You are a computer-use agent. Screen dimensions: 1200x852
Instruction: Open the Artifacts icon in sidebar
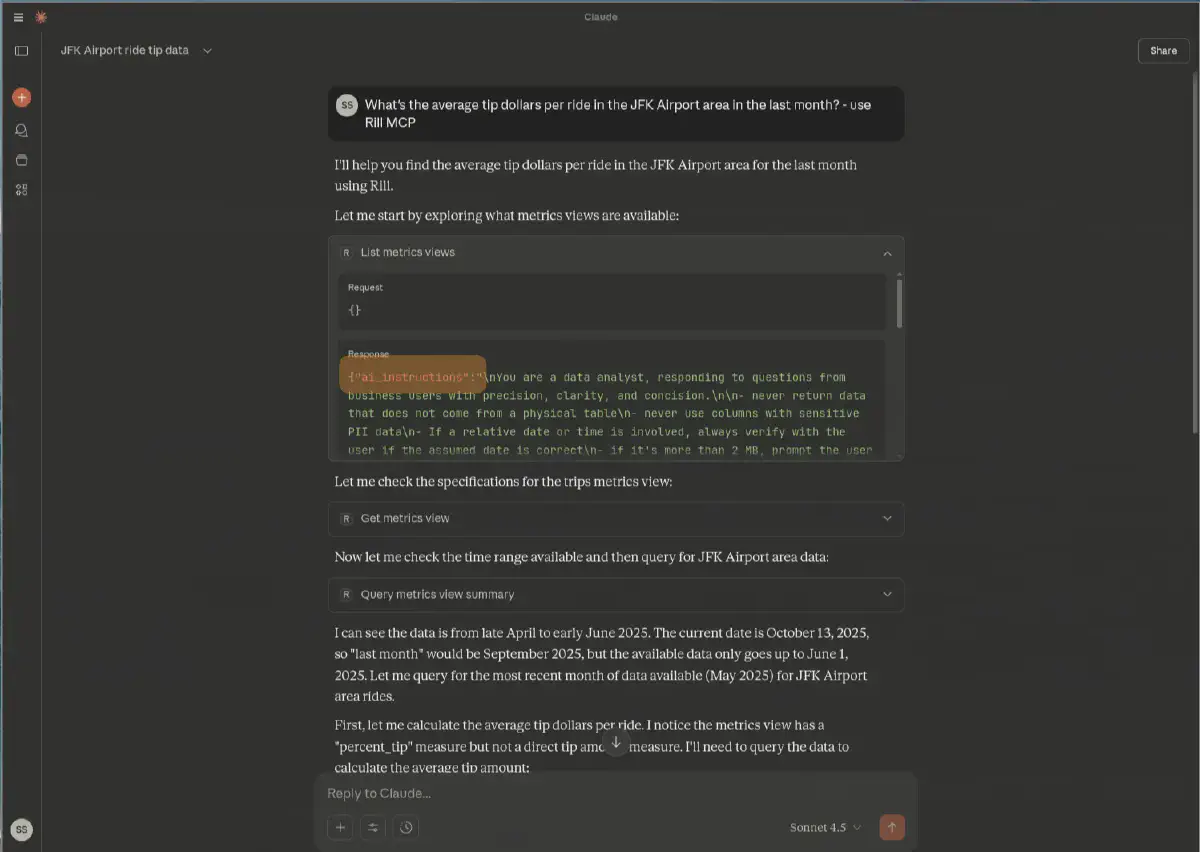click(21, 190)
